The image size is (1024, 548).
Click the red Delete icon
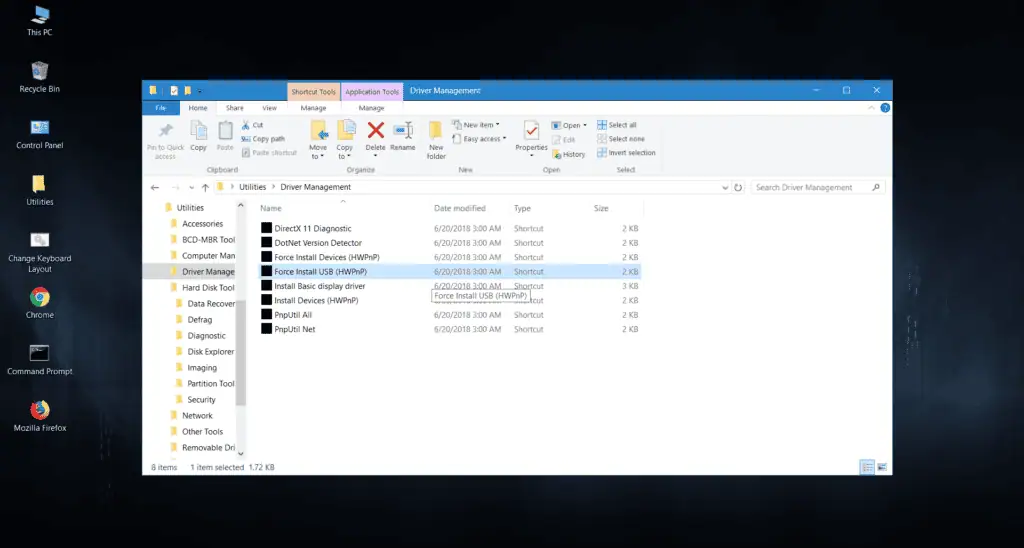coord(376,131)
